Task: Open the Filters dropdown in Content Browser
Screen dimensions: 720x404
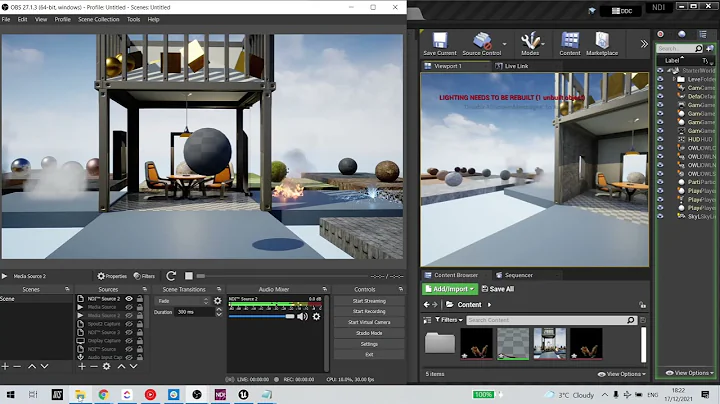Action: 449,320
